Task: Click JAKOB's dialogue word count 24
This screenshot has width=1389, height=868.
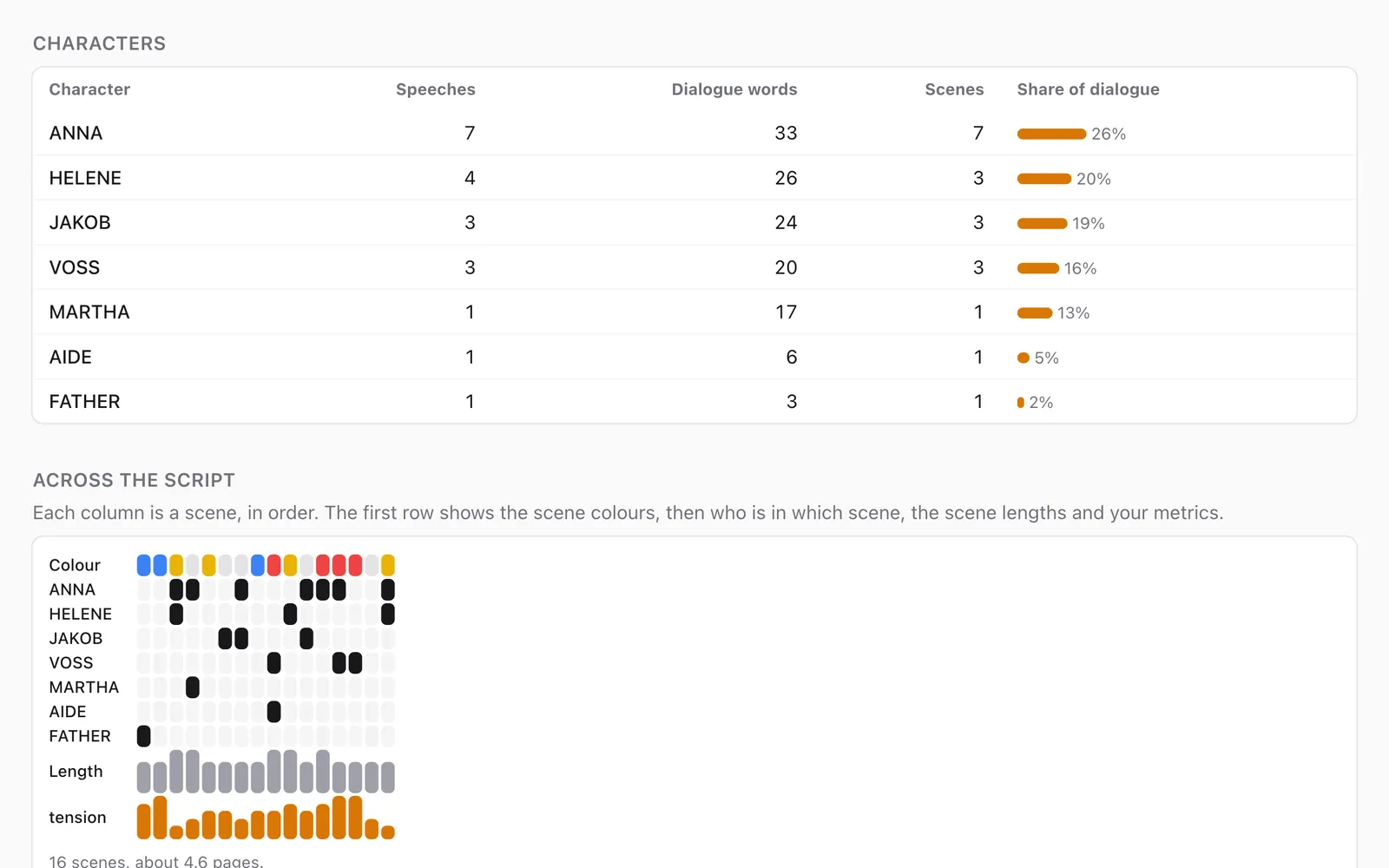Action: point(786,222)
